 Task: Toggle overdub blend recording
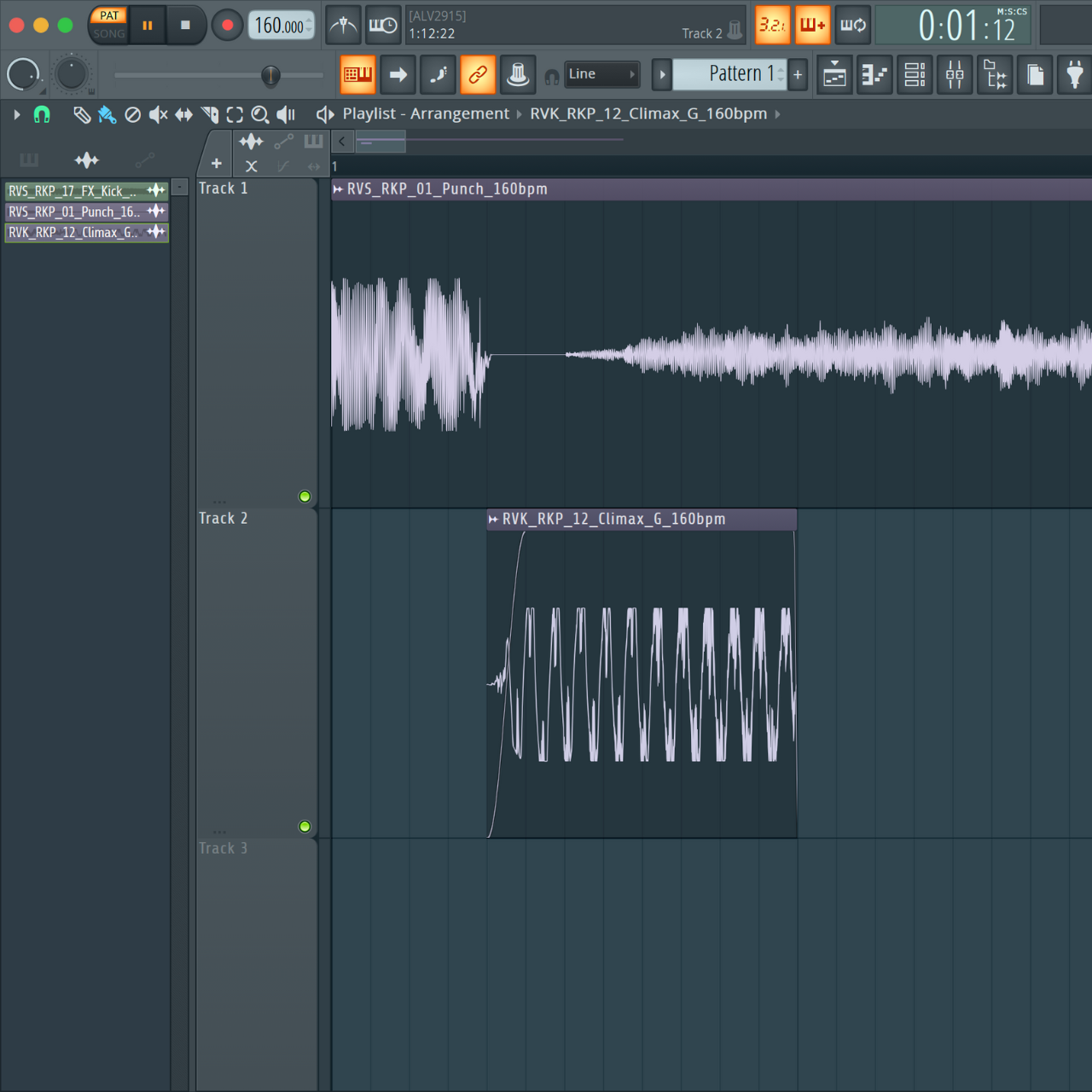tap(812, 26)
